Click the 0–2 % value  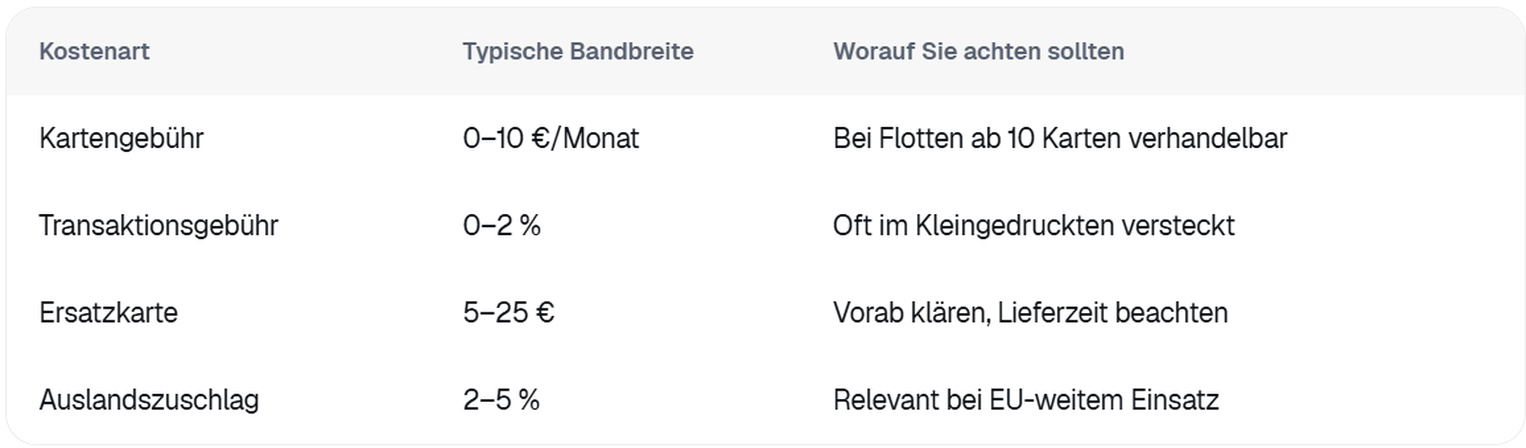click(501, 226)
